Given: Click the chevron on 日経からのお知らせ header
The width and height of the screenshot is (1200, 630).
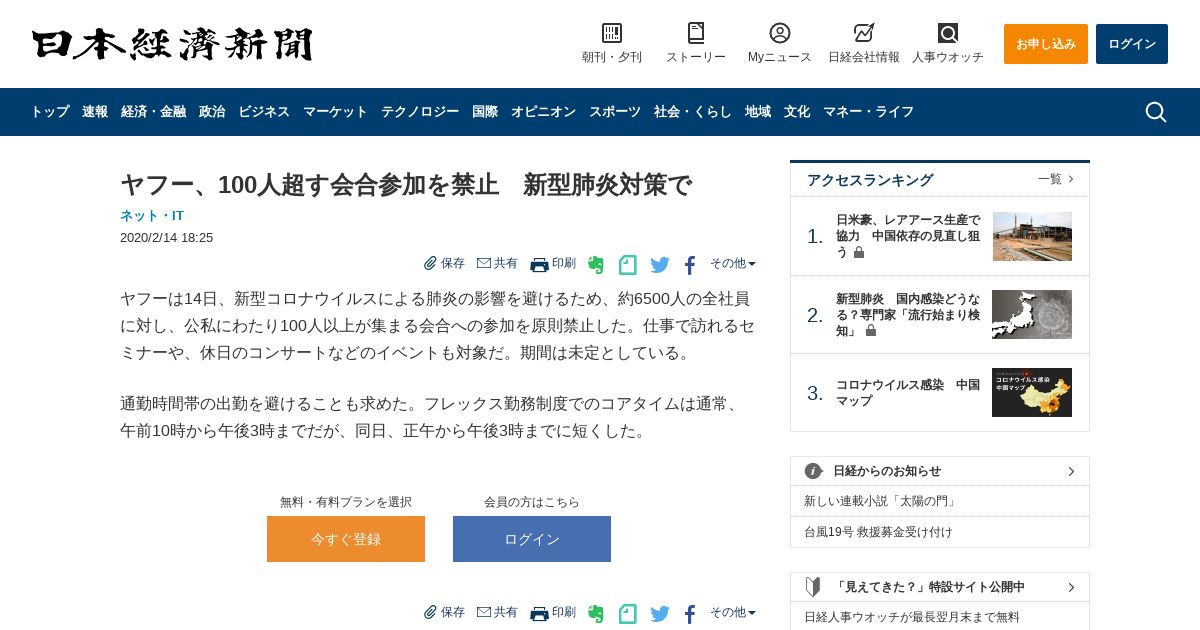Looking at the screenshot, I should 1071,471.
